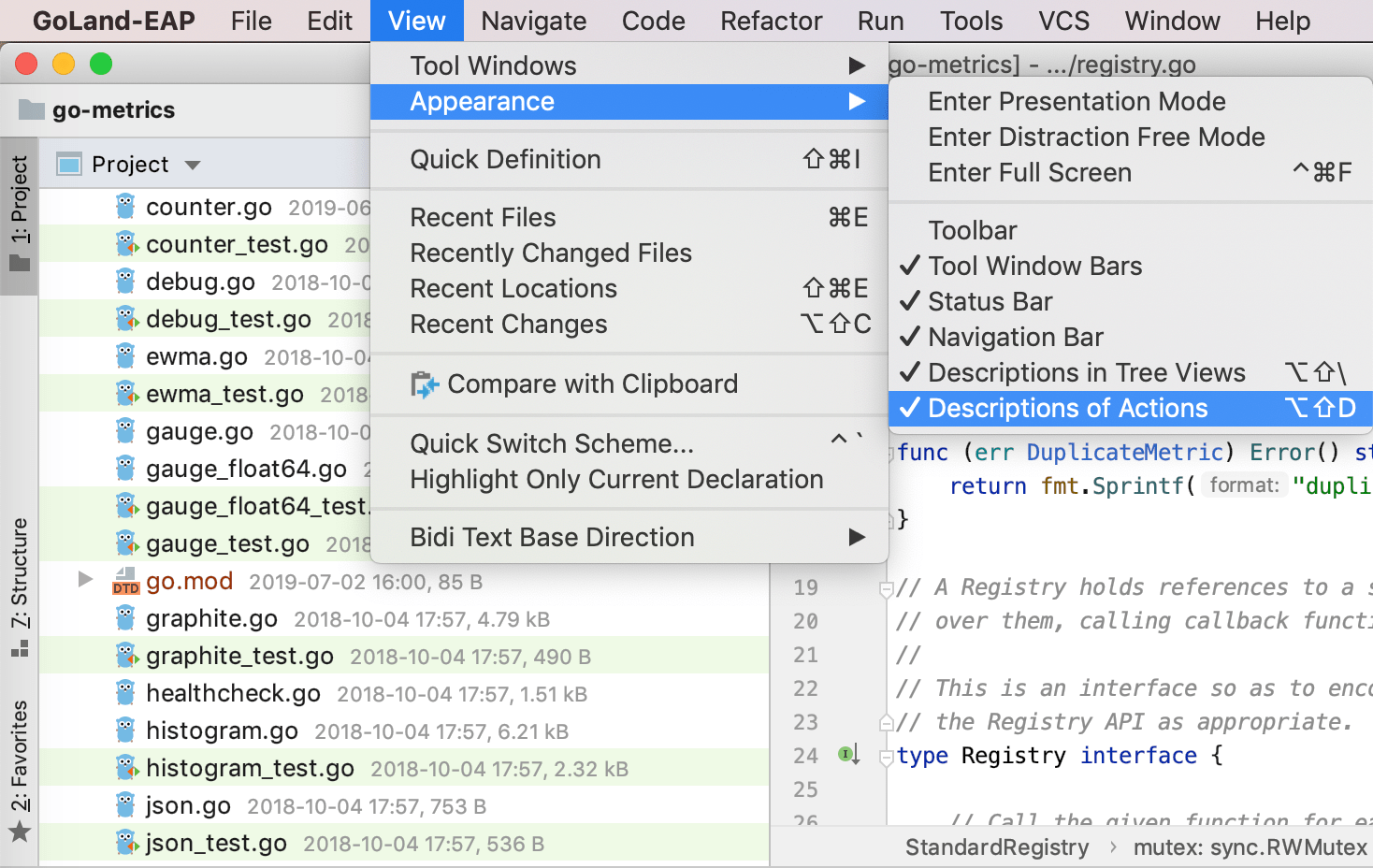This screenshot has width=1373, height=868.
Task: Choose Quick Switch Scheme
Action: [629, 443]
